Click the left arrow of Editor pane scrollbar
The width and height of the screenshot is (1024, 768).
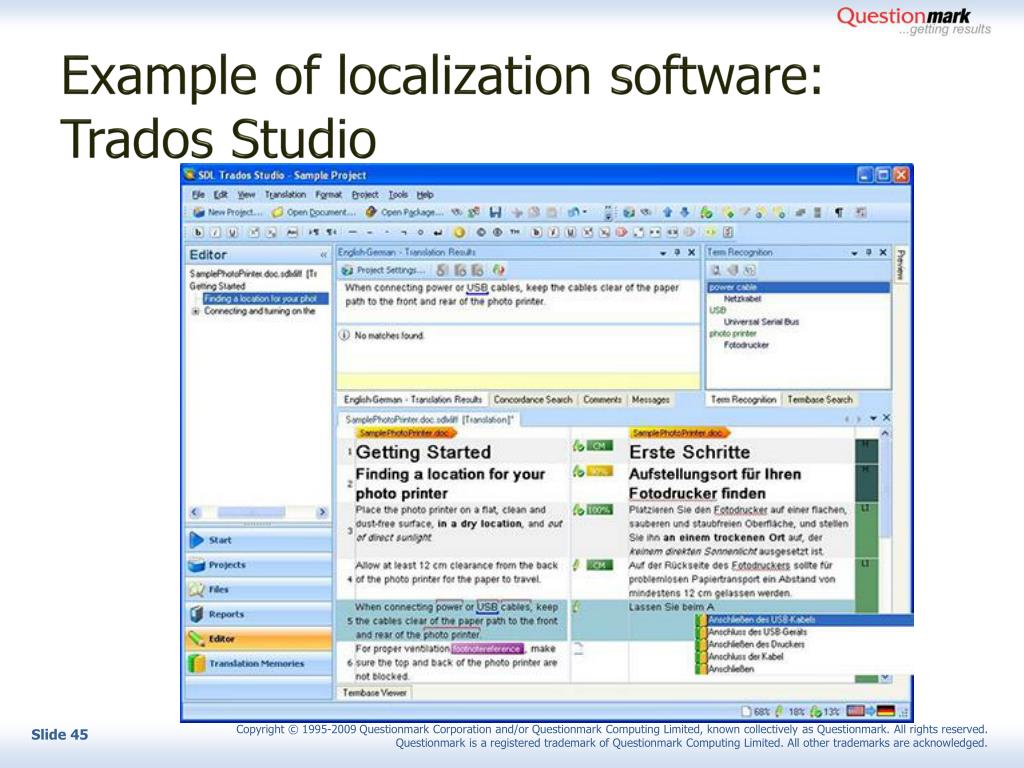(195, 513)
